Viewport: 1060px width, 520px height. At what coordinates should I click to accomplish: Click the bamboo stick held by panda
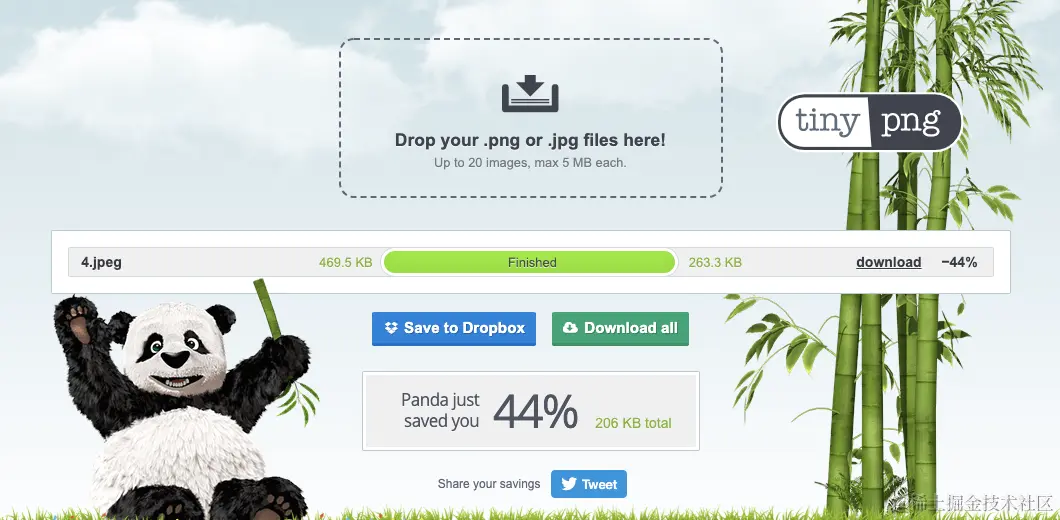click(267, 308)
